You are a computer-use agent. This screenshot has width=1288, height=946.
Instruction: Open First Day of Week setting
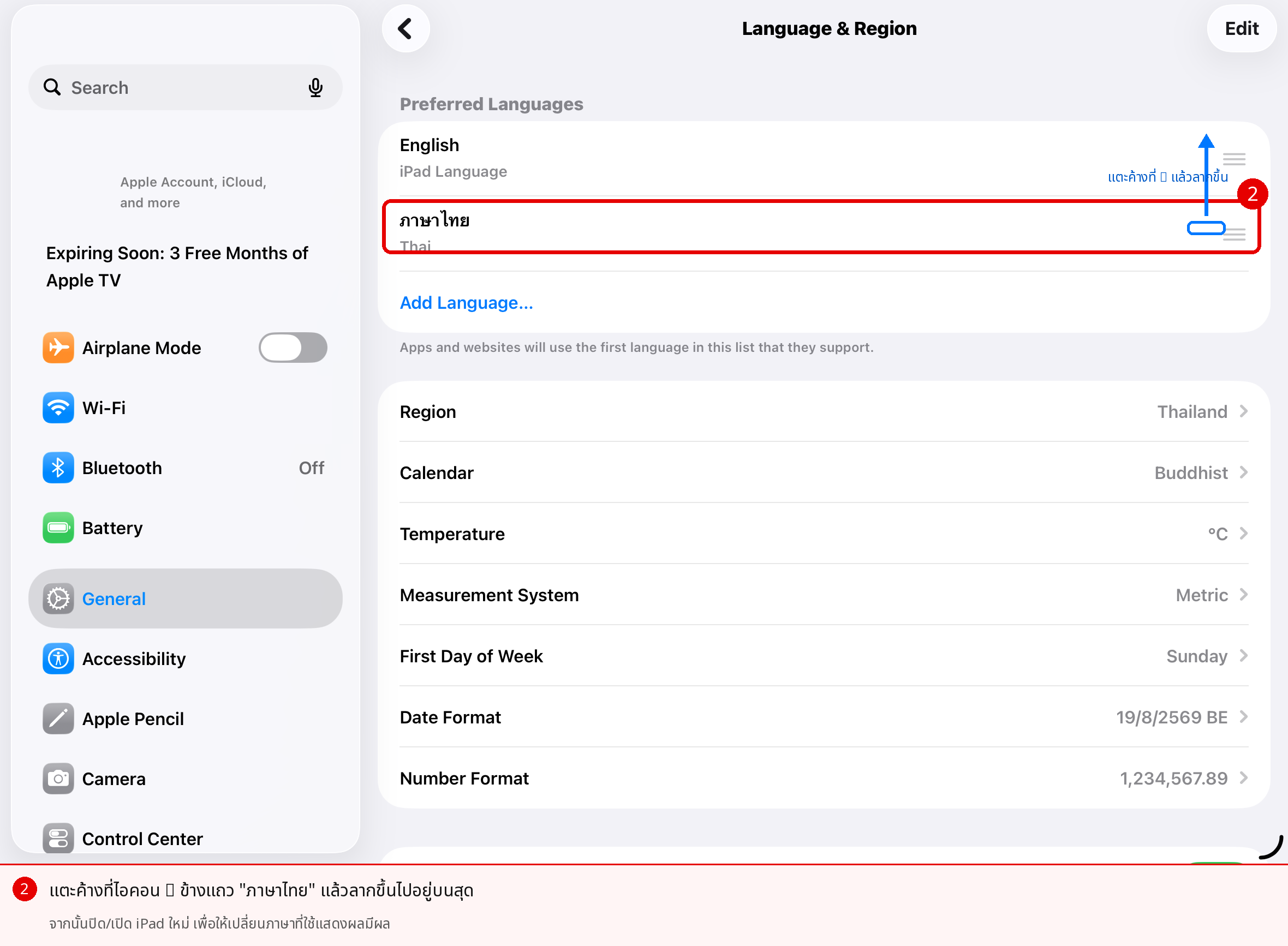(824, 656)
